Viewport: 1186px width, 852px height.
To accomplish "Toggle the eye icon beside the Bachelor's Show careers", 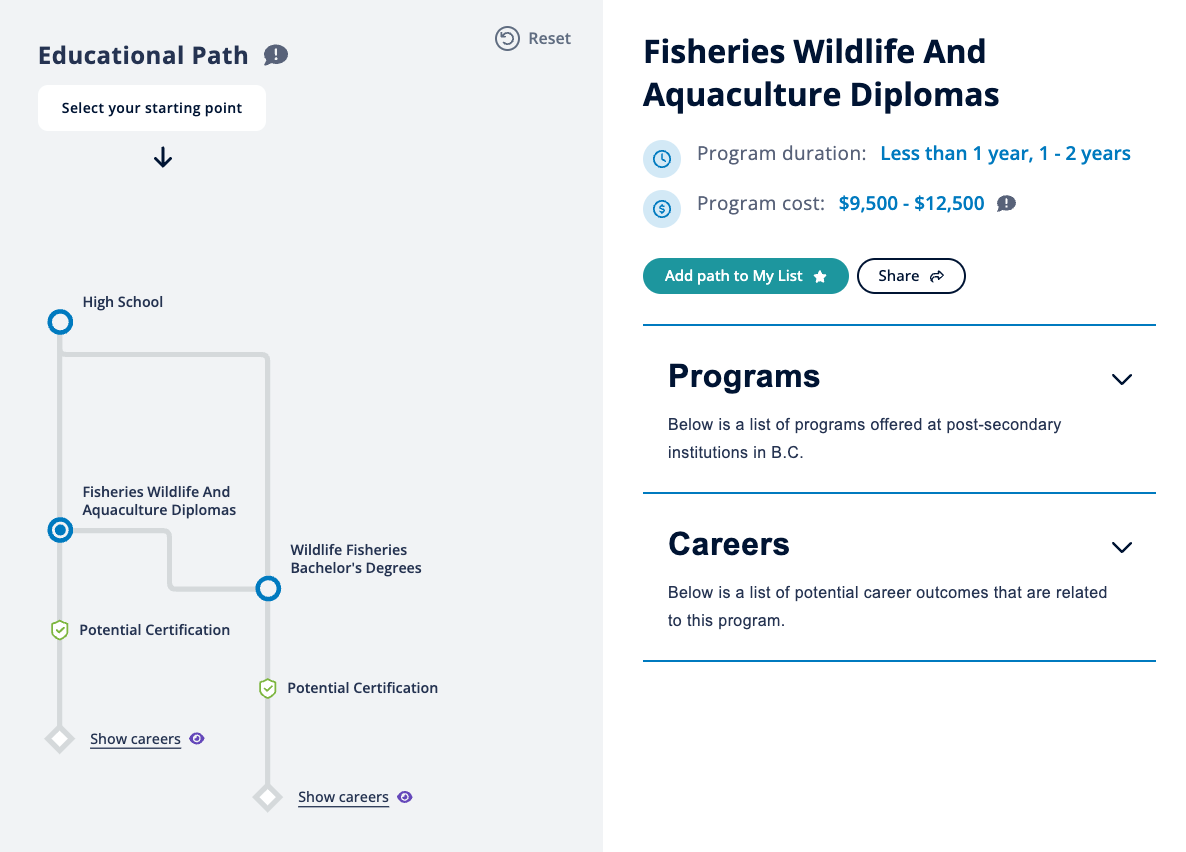I will coord(404,796).
